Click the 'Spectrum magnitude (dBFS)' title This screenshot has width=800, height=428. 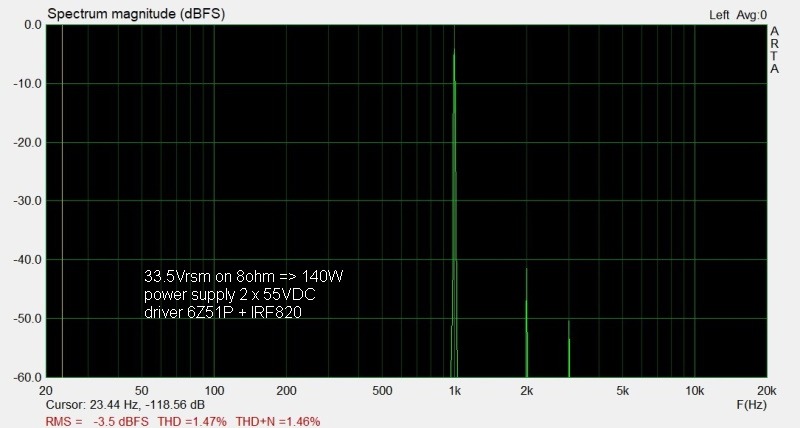pyautogui.click(x=136, y=14)
